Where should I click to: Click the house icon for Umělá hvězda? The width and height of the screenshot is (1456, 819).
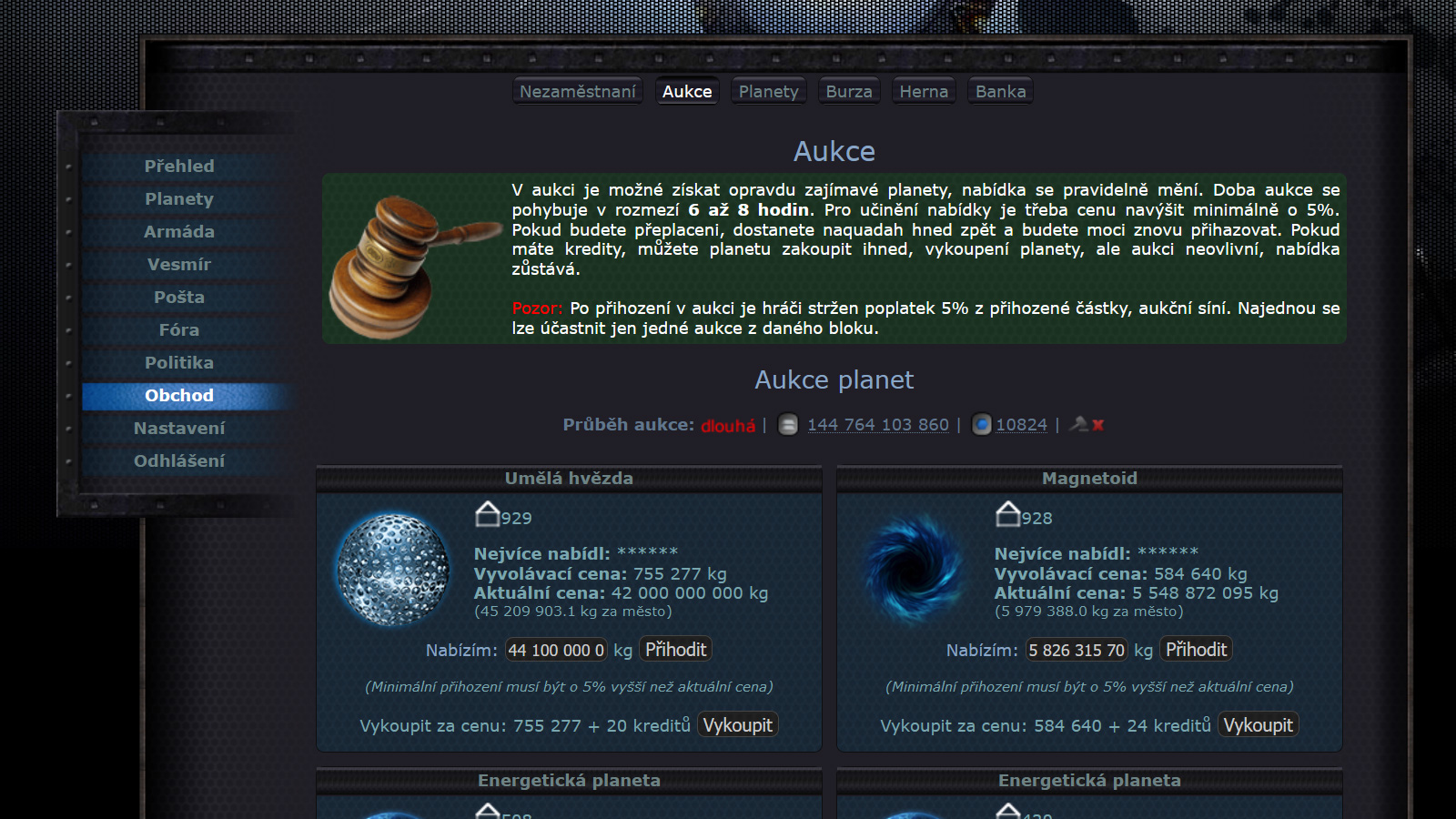[488, 515]
